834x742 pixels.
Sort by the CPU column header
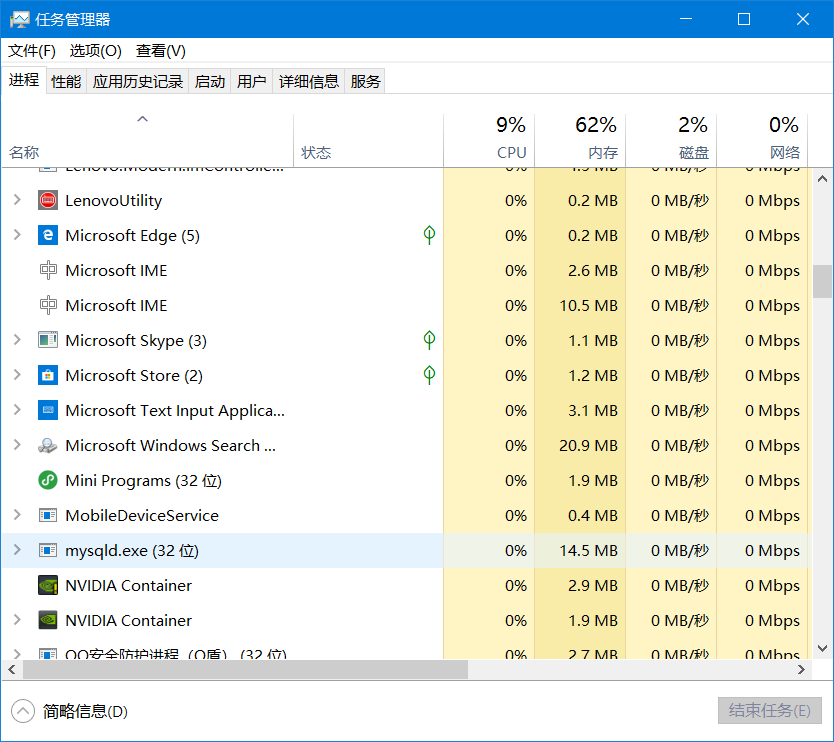(489, 140)
